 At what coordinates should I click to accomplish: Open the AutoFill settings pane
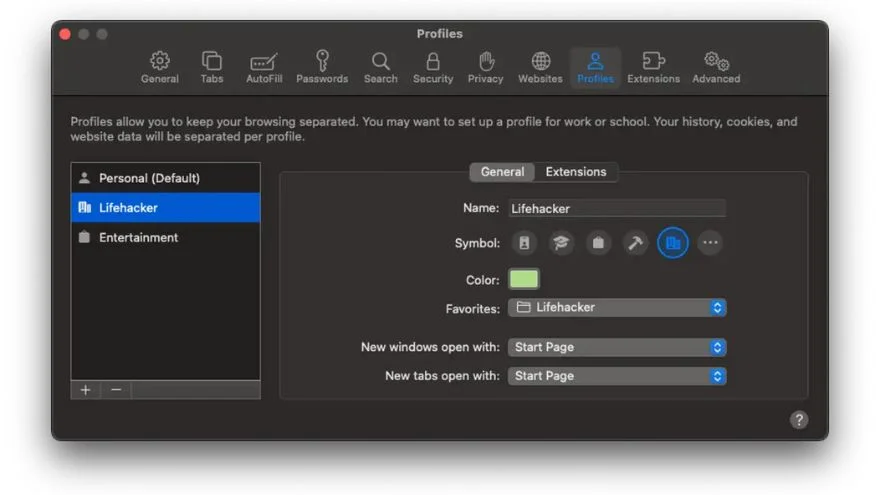click(264, 67)
